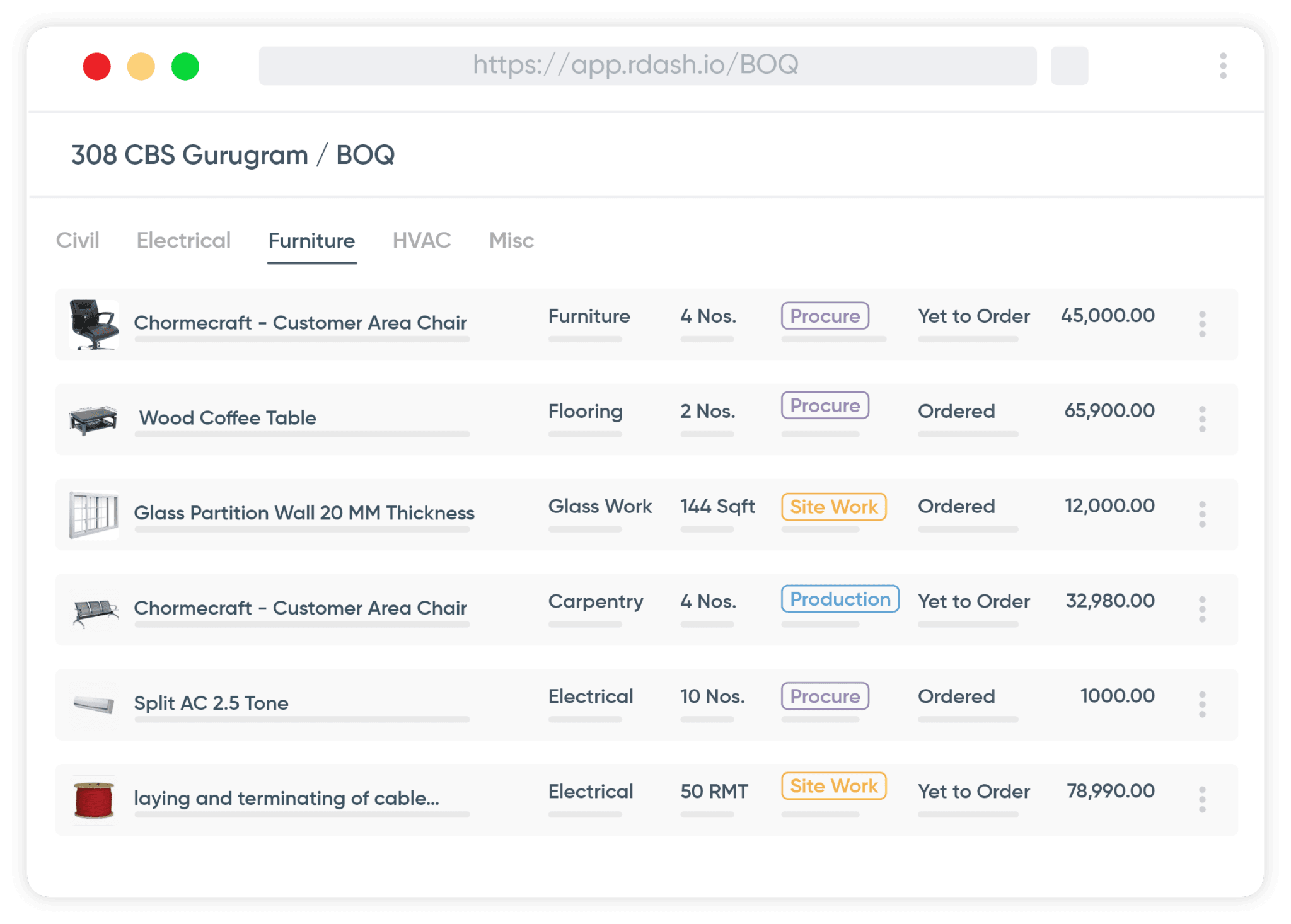Open the options menu for Wood Coffee Table row
Viewport: 1291px width, 924px height.
pos(1203,419)
